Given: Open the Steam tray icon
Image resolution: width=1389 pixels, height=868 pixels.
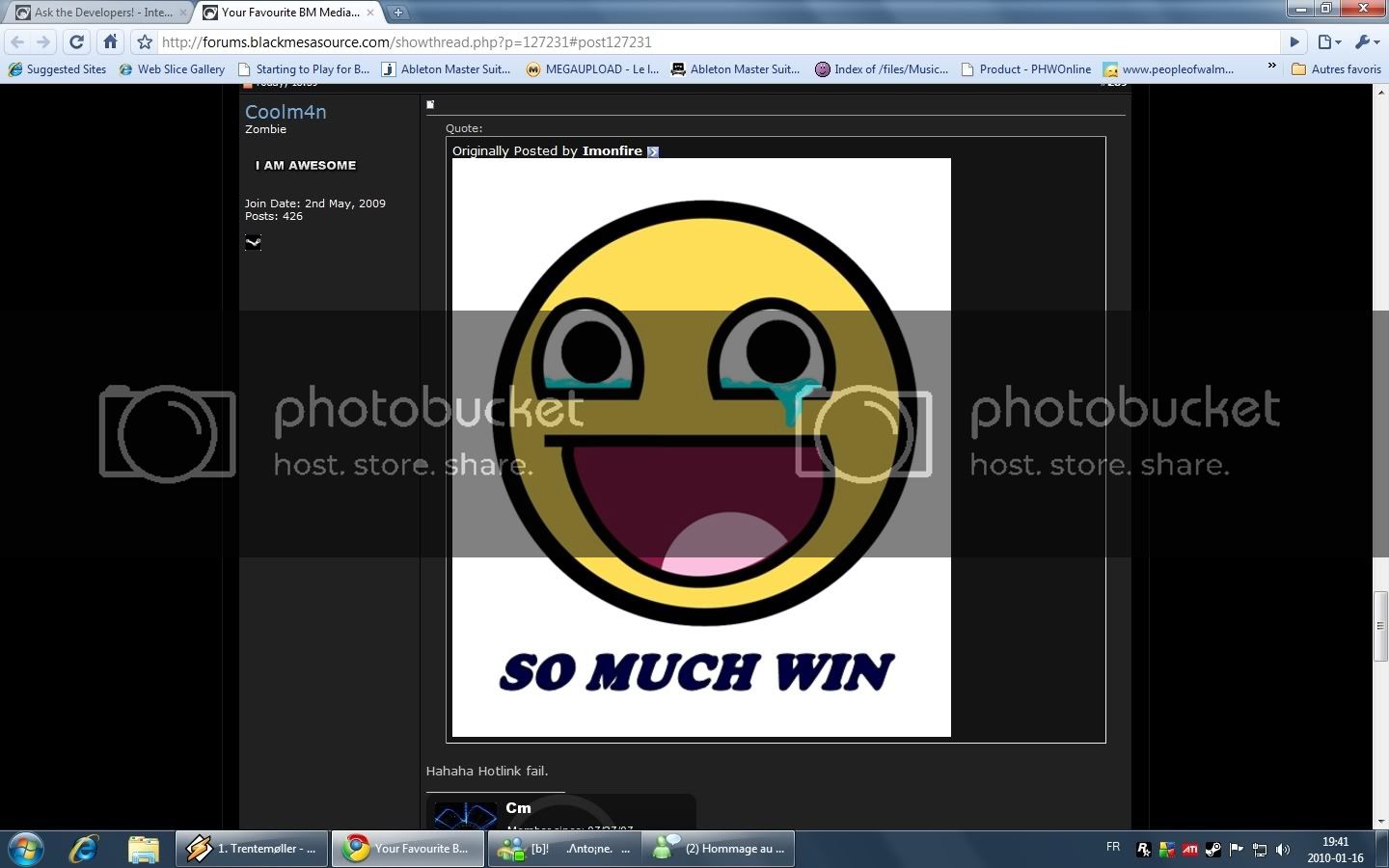Looking at the screenshot, I should click(x=1213, y=850).
